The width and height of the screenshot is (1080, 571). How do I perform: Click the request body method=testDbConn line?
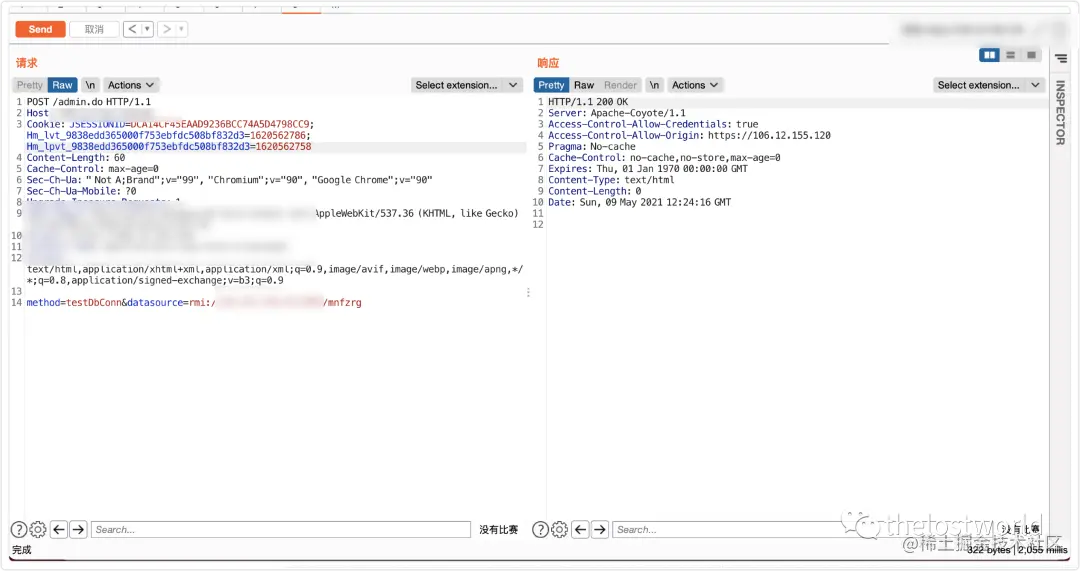(194, 302)
